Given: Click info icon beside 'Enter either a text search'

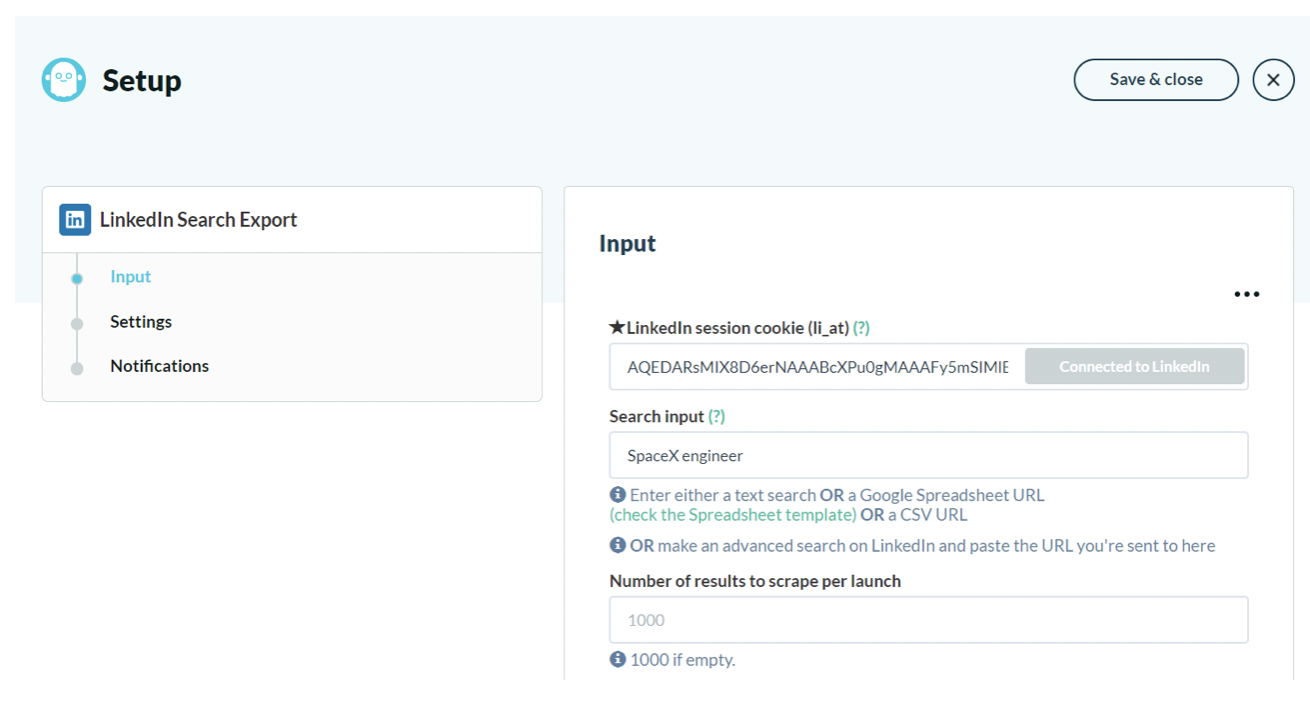Looking at the screenshot, I should point(617,494).
